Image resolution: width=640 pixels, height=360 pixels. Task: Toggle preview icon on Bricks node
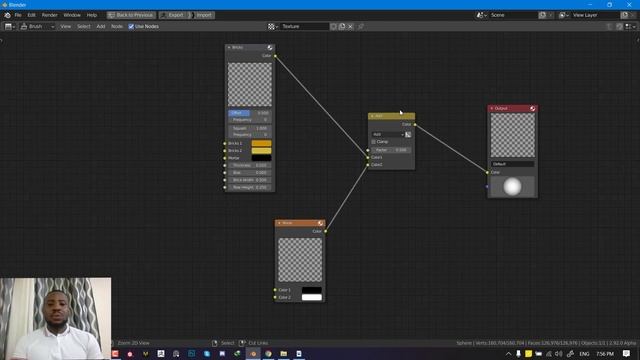(x=270, y=48)
